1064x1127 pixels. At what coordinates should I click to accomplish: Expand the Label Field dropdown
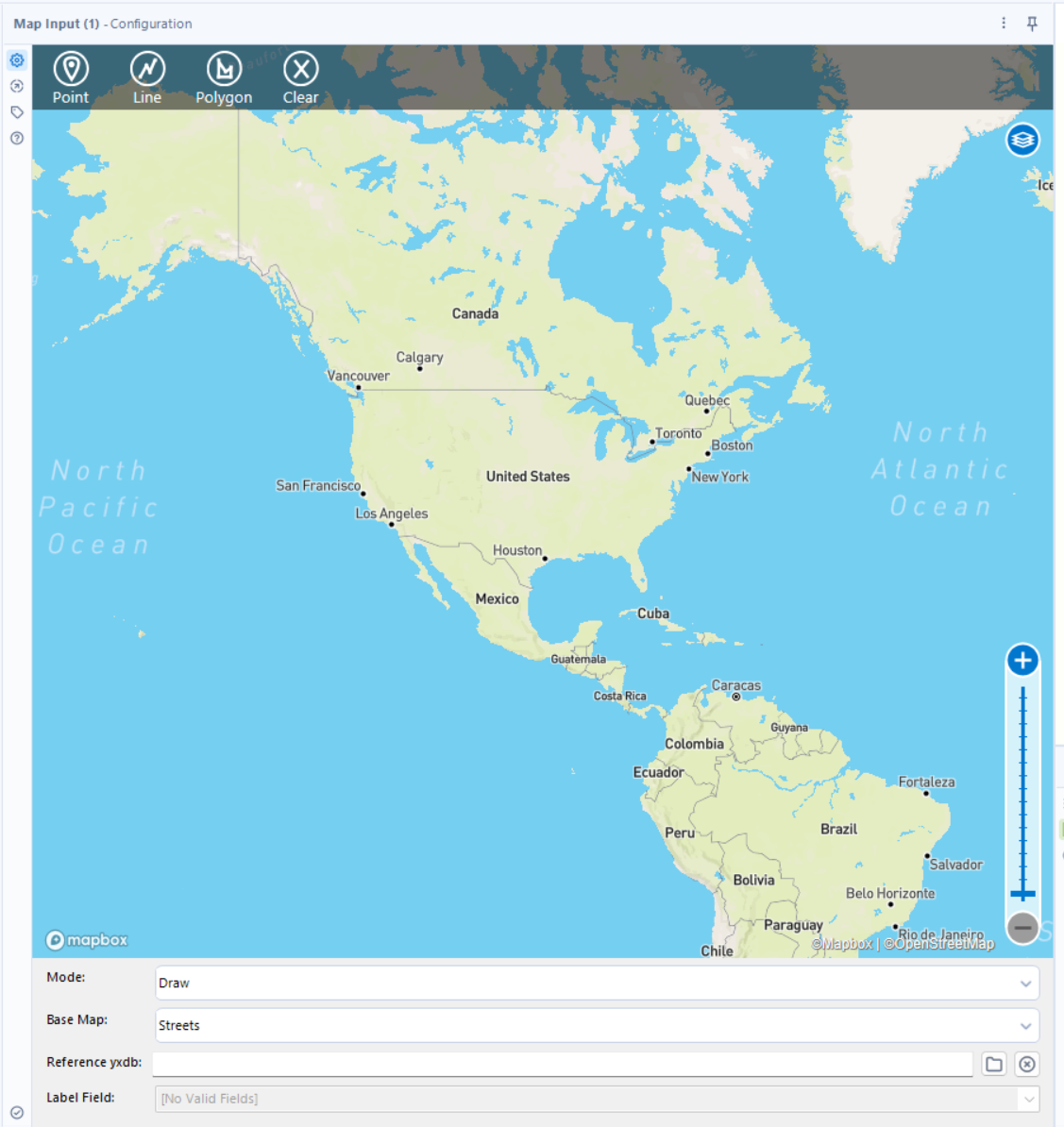pos(597,1099)
